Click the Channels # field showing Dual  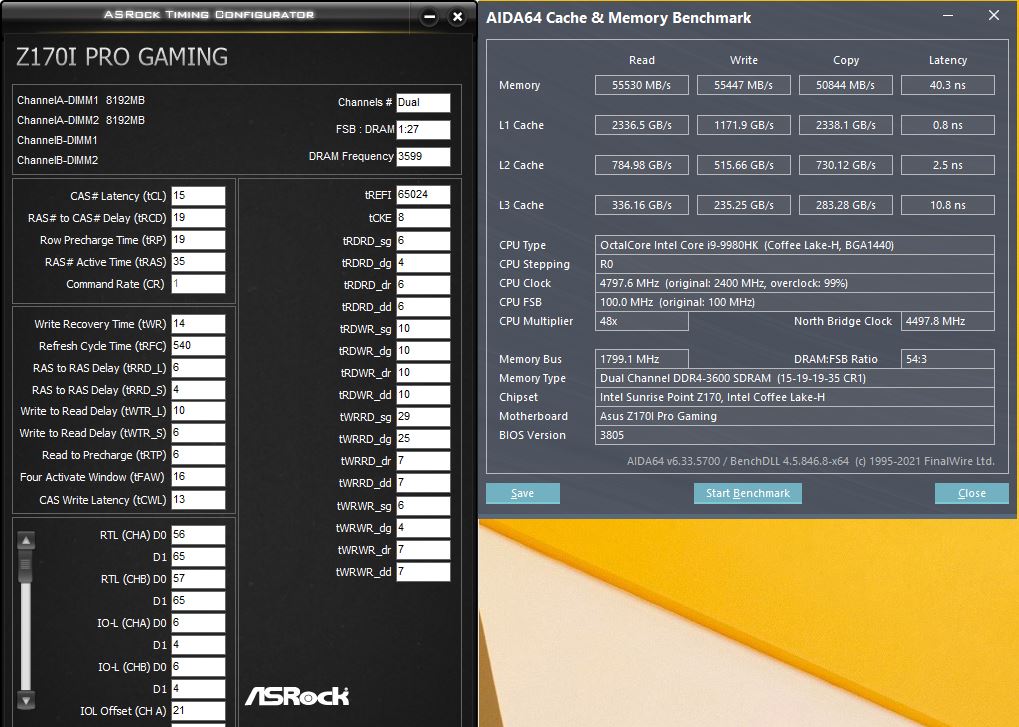(423, 103)
